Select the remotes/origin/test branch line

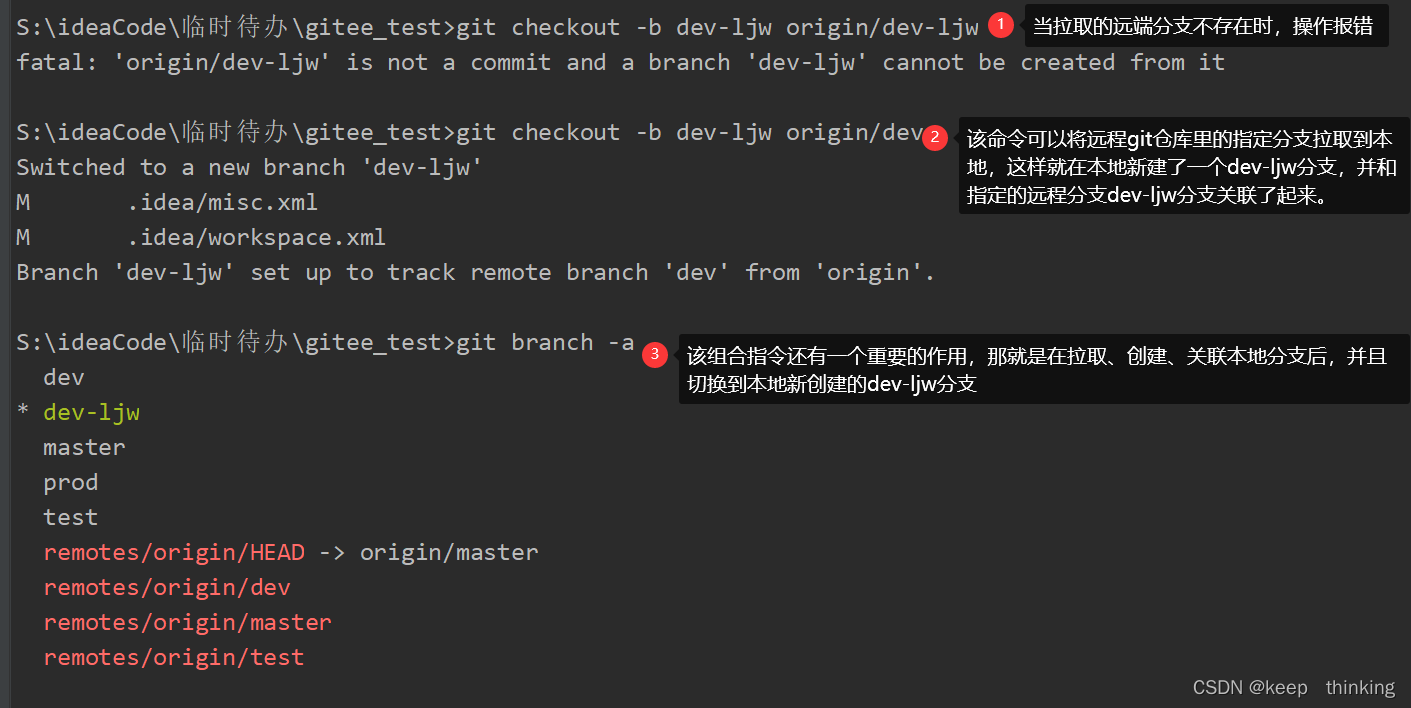[173, 658]
